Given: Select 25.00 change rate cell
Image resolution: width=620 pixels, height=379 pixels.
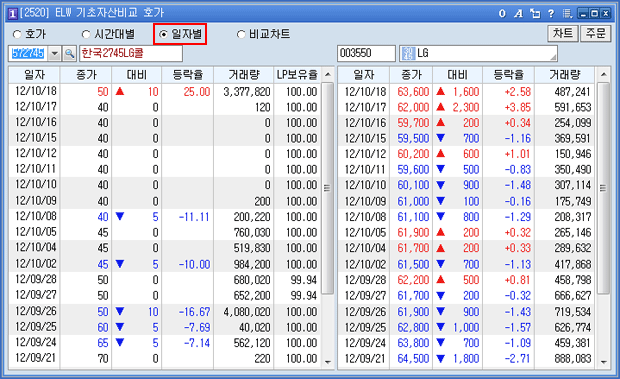Looking at the screenshot, I should [187, 92].
